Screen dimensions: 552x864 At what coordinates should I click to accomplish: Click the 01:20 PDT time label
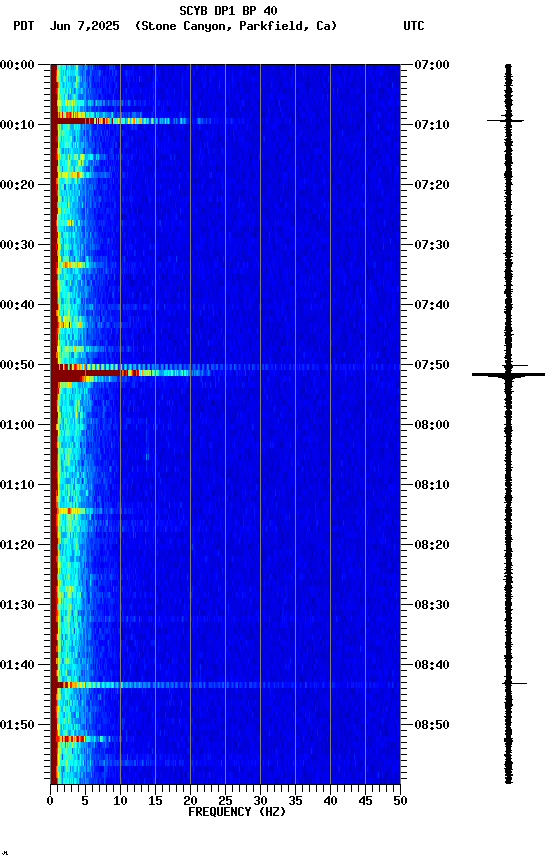click(x=17, y=545)
